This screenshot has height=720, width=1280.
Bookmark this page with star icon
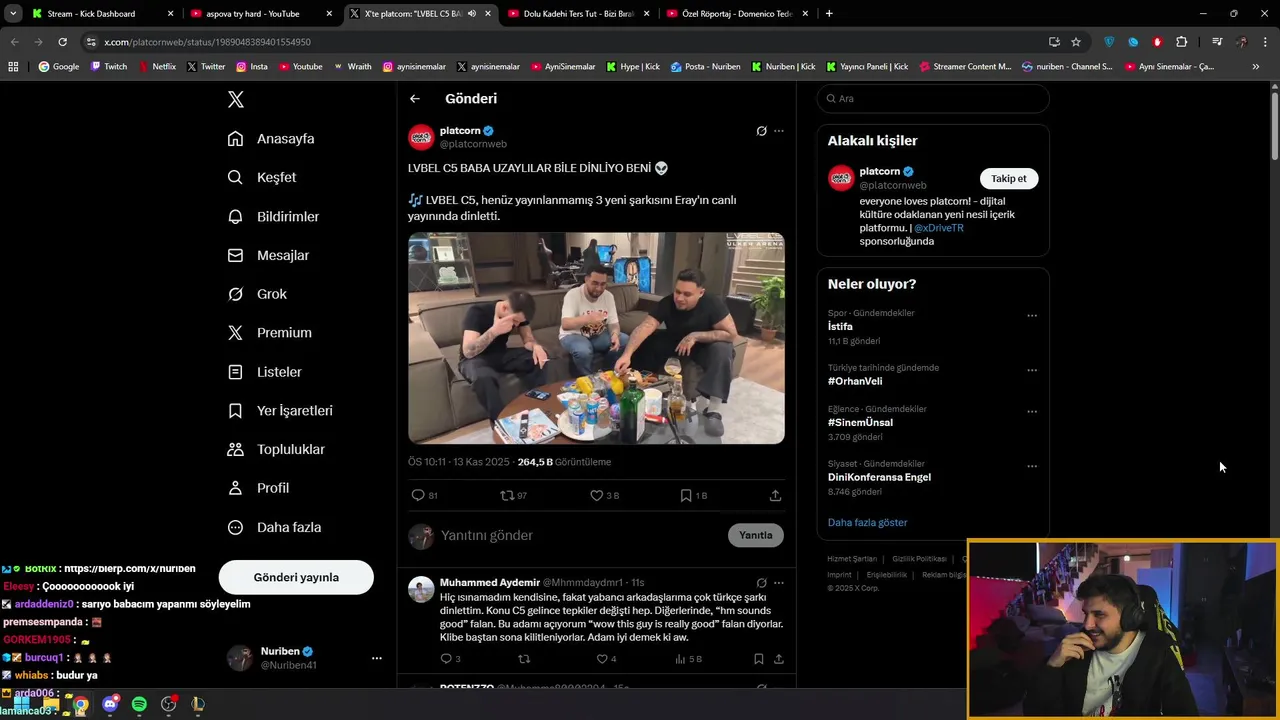(x=1076, y=42)
